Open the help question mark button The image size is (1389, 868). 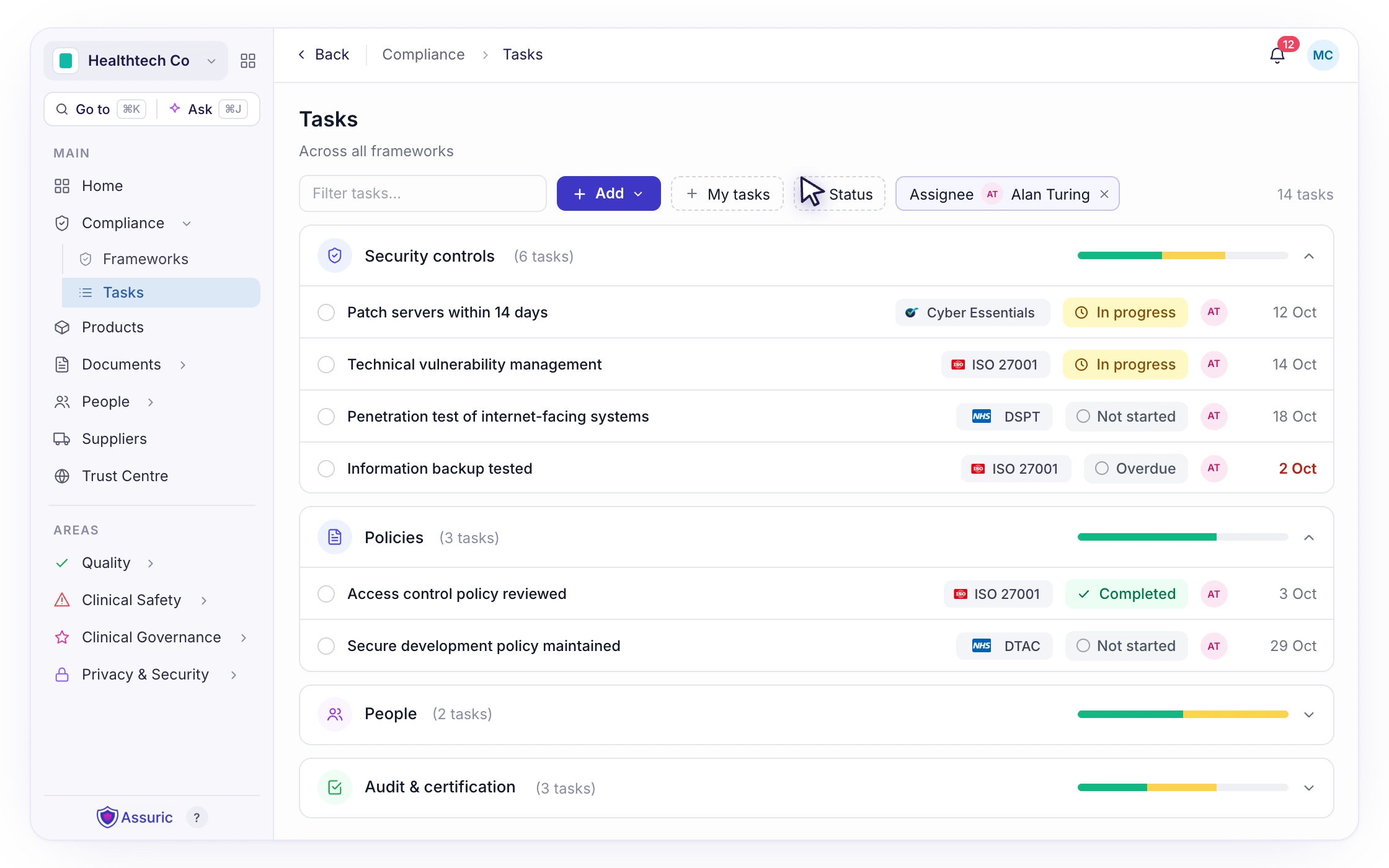(x=197, y=817)
